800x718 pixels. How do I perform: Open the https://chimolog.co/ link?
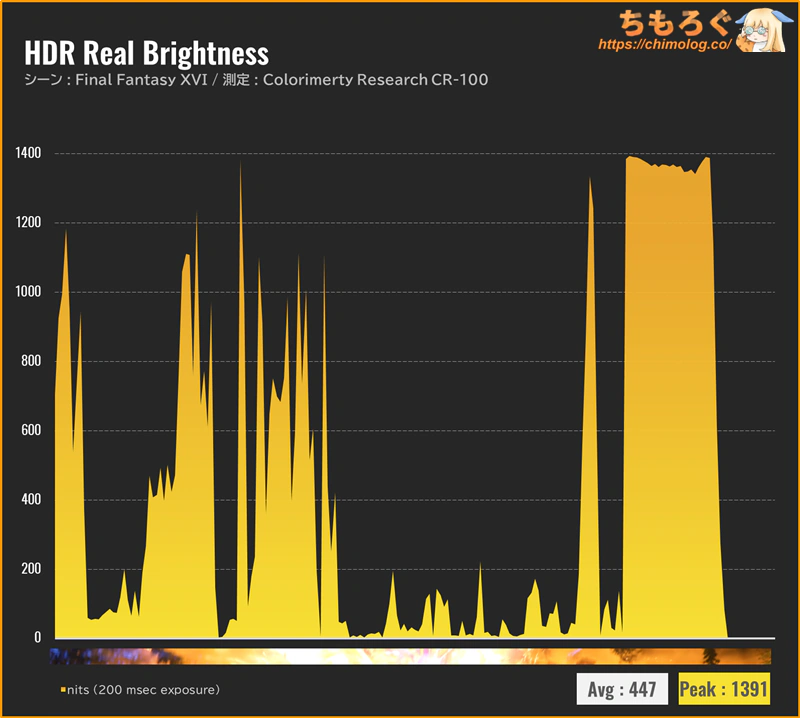[x=665, y=44]
